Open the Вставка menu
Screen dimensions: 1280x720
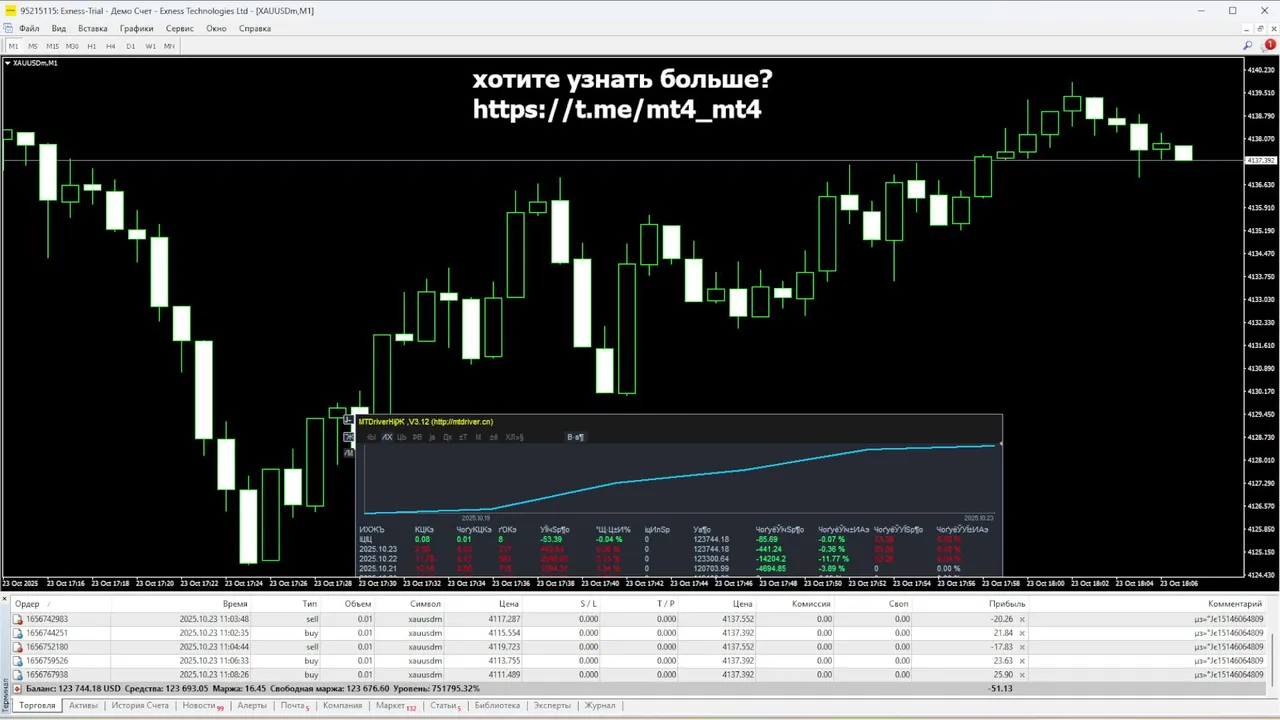(x=93, y=28)
